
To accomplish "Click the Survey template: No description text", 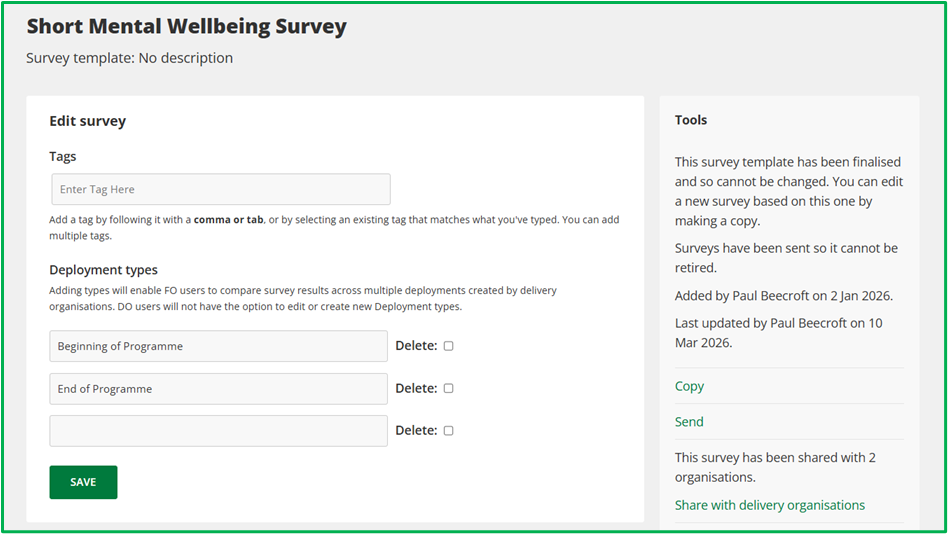I will tap(129, 58).
